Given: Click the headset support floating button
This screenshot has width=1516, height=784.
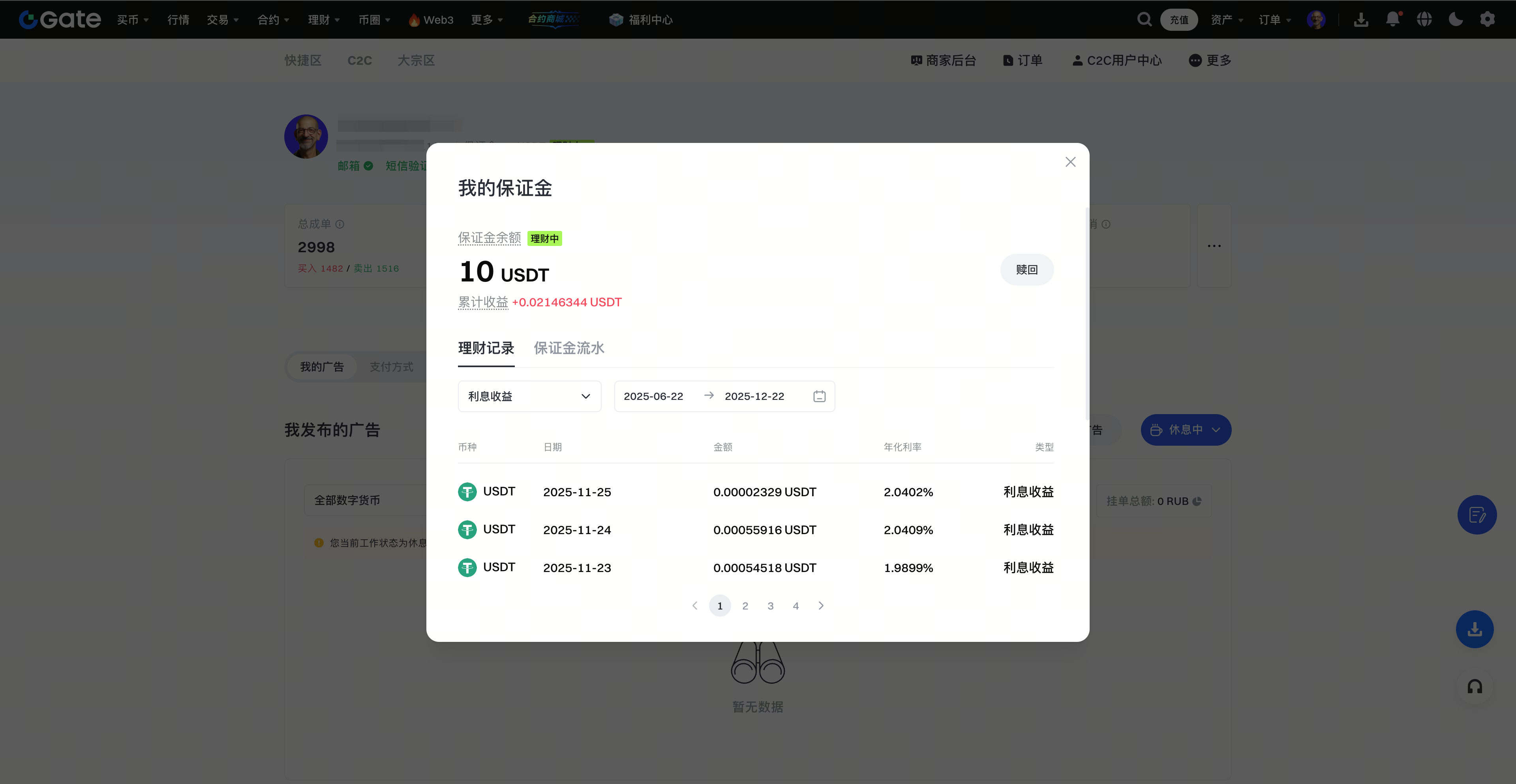Looking at the screenshot, I should tap(1474, 686).
